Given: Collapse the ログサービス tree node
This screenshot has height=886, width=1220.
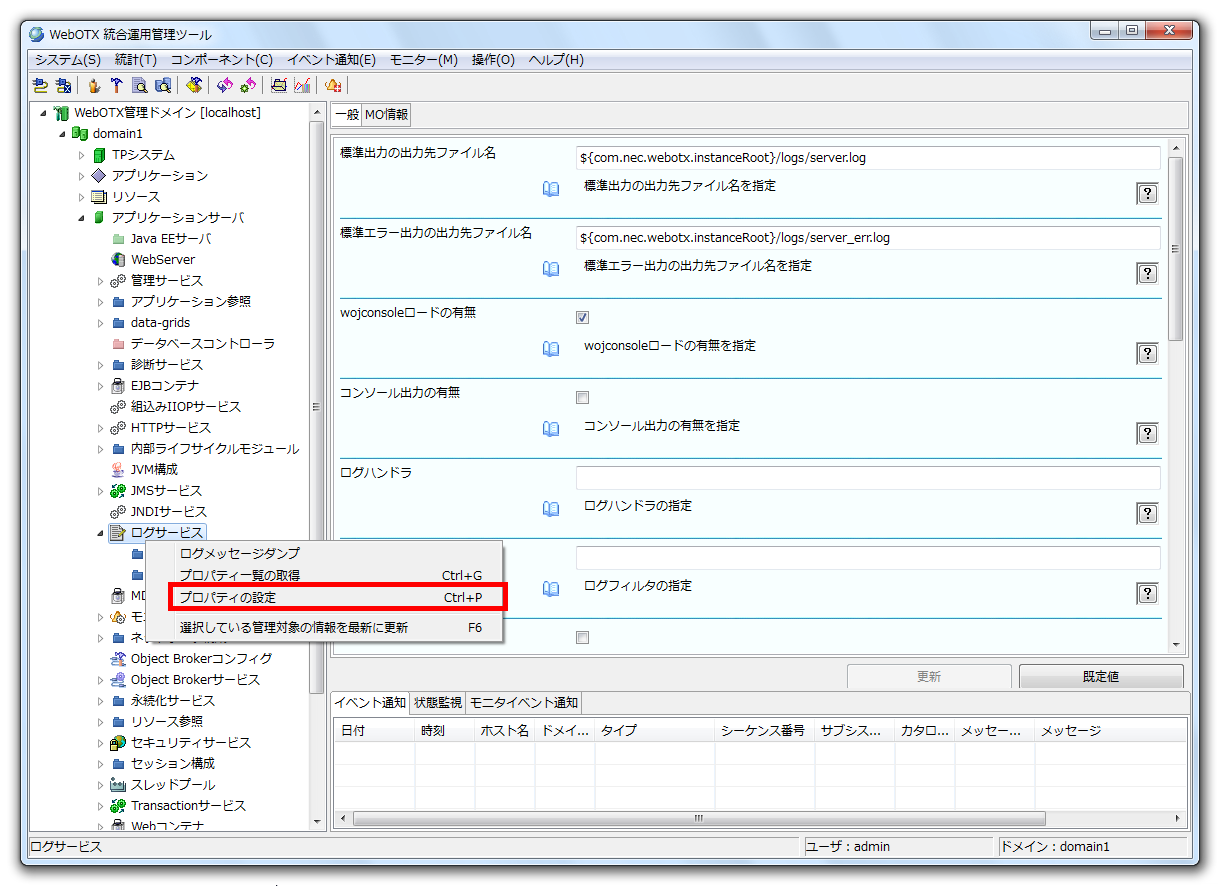Looking at the screenshot, I should pos(98,532).
